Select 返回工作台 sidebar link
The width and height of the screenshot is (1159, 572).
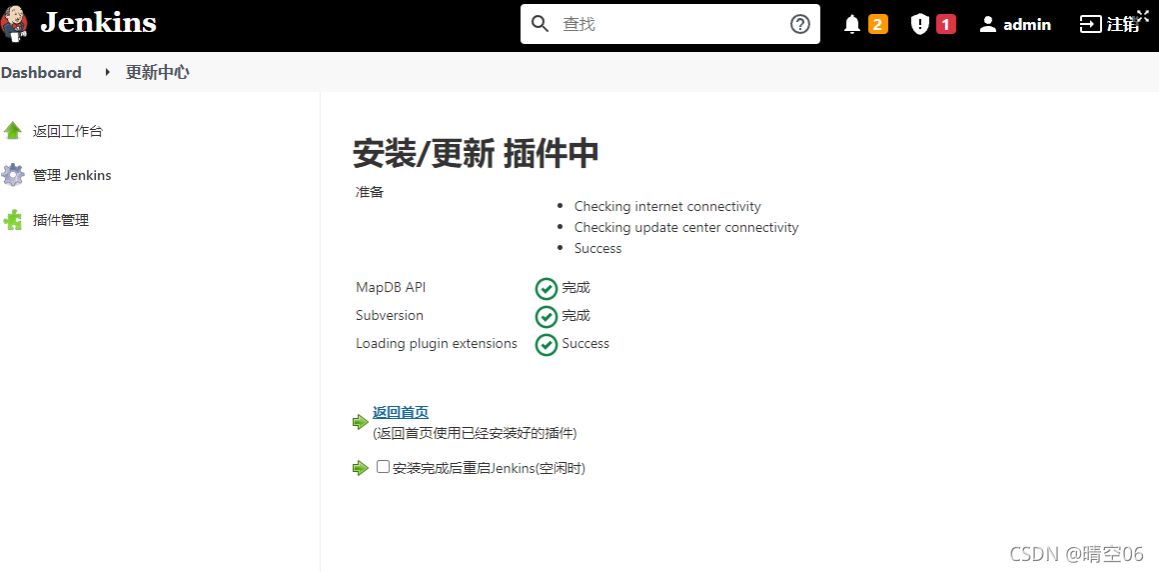click(68, 132)
